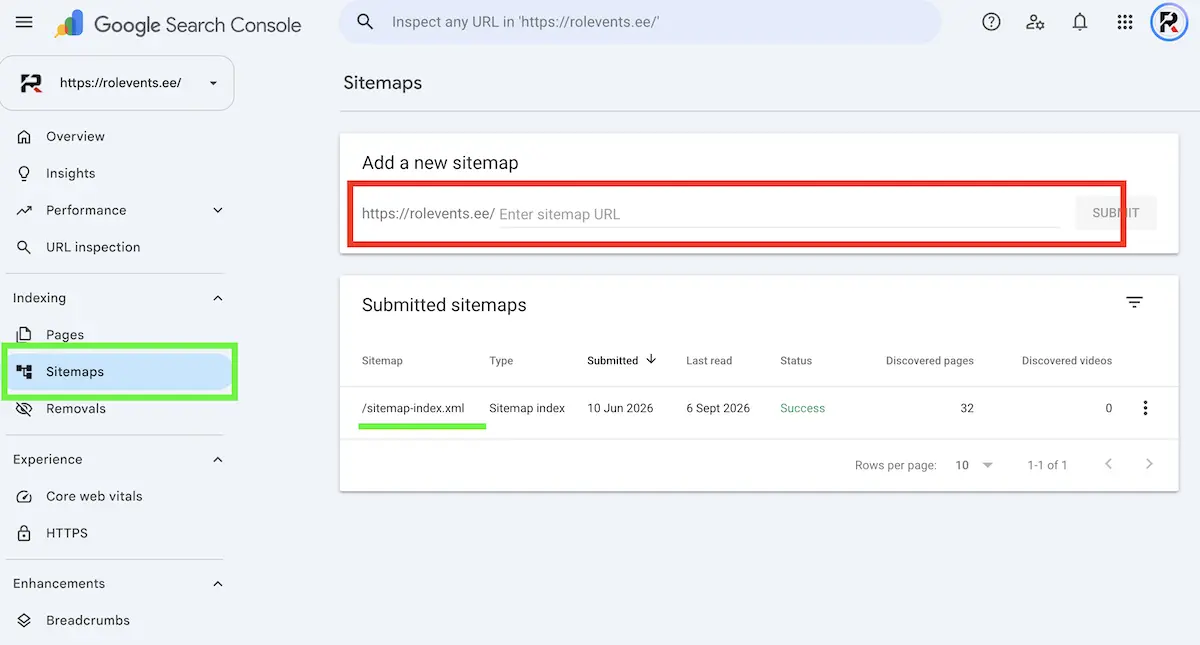
Task: Collapse the Experience section
Action: click(218, 459)
